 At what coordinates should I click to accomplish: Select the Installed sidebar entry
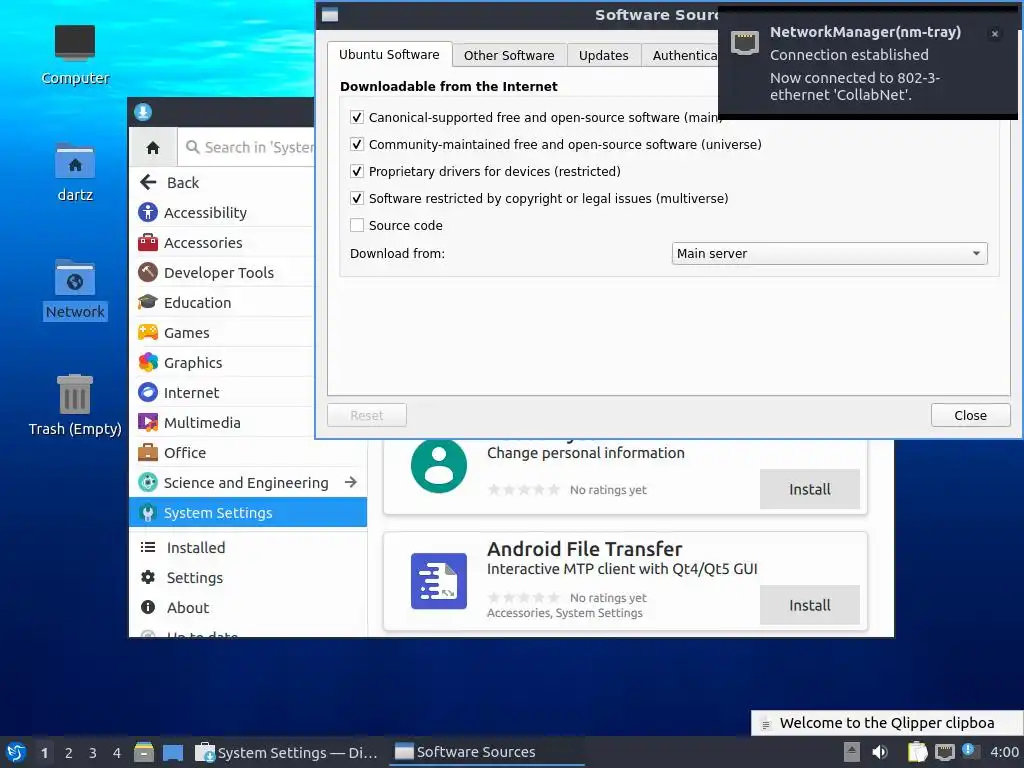pos(248,547)
